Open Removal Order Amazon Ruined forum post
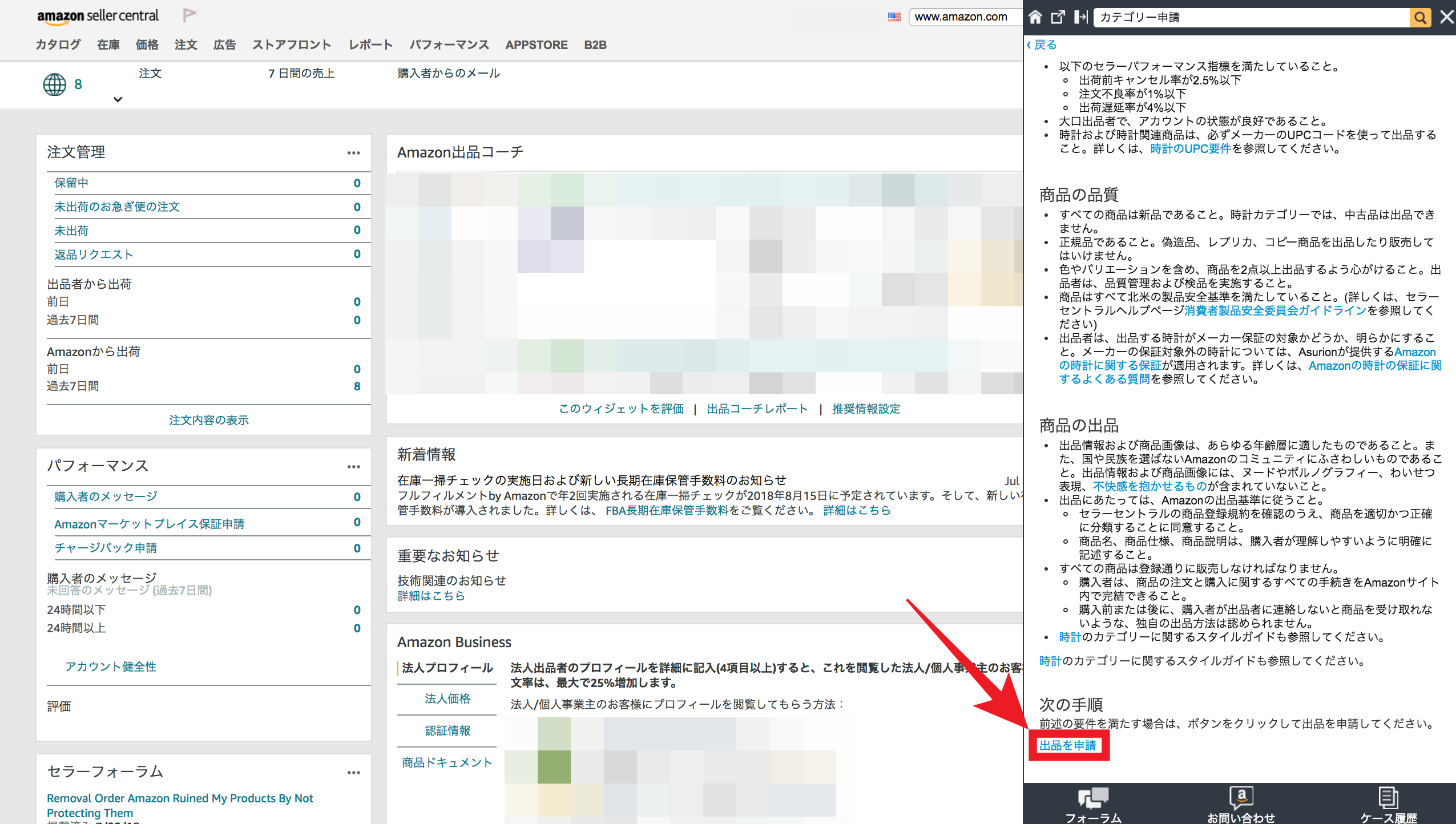 click(x=180, y=806)
